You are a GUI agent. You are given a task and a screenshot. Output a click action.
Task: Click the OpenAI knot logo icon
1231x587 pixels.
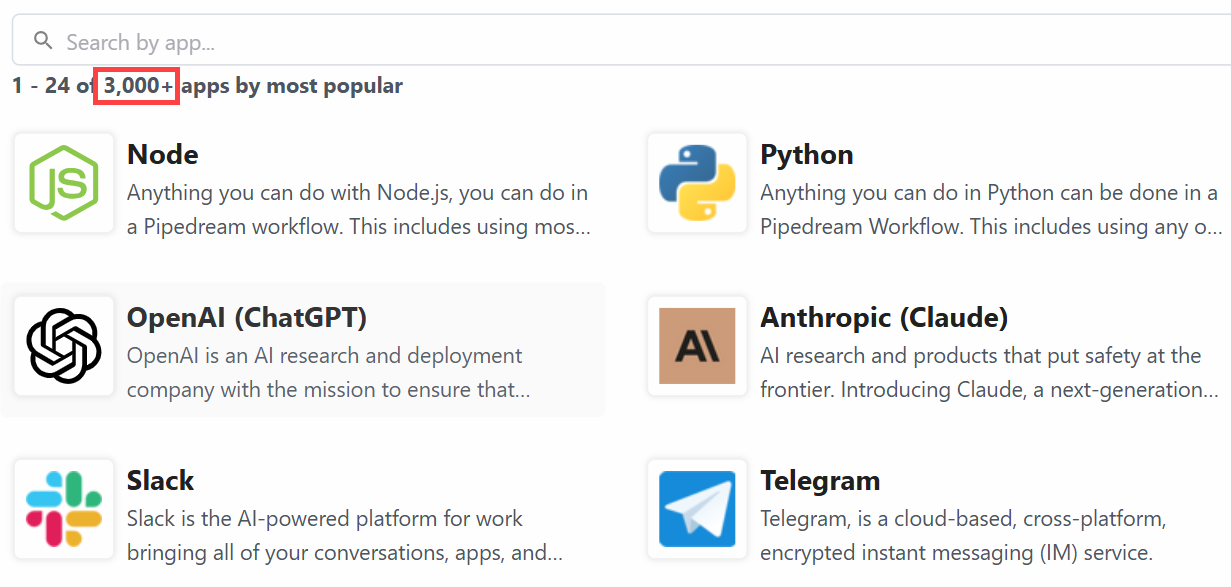(x=64, y=346)
